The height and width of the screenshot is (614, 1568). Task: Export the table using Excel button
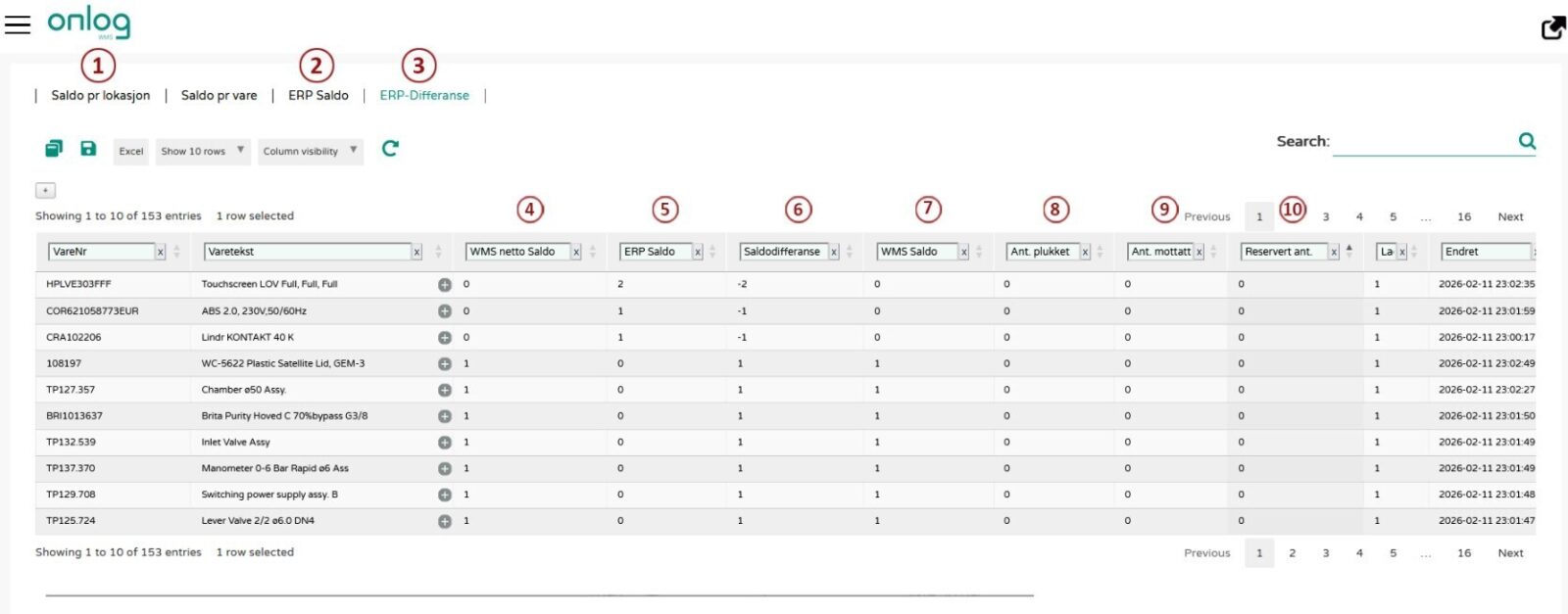tap(131, 151)
